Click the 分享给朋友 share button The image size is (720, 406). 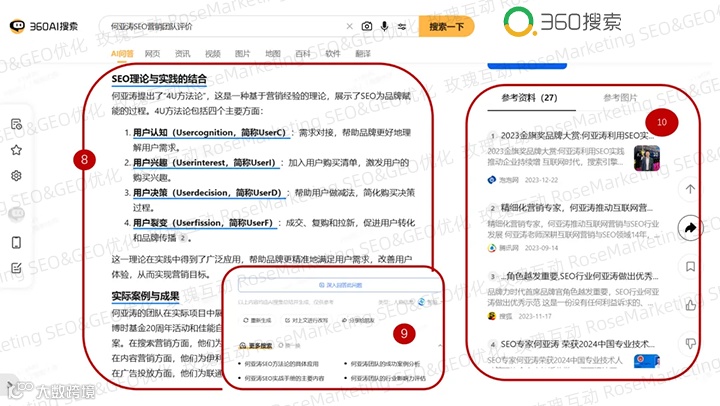358,320
